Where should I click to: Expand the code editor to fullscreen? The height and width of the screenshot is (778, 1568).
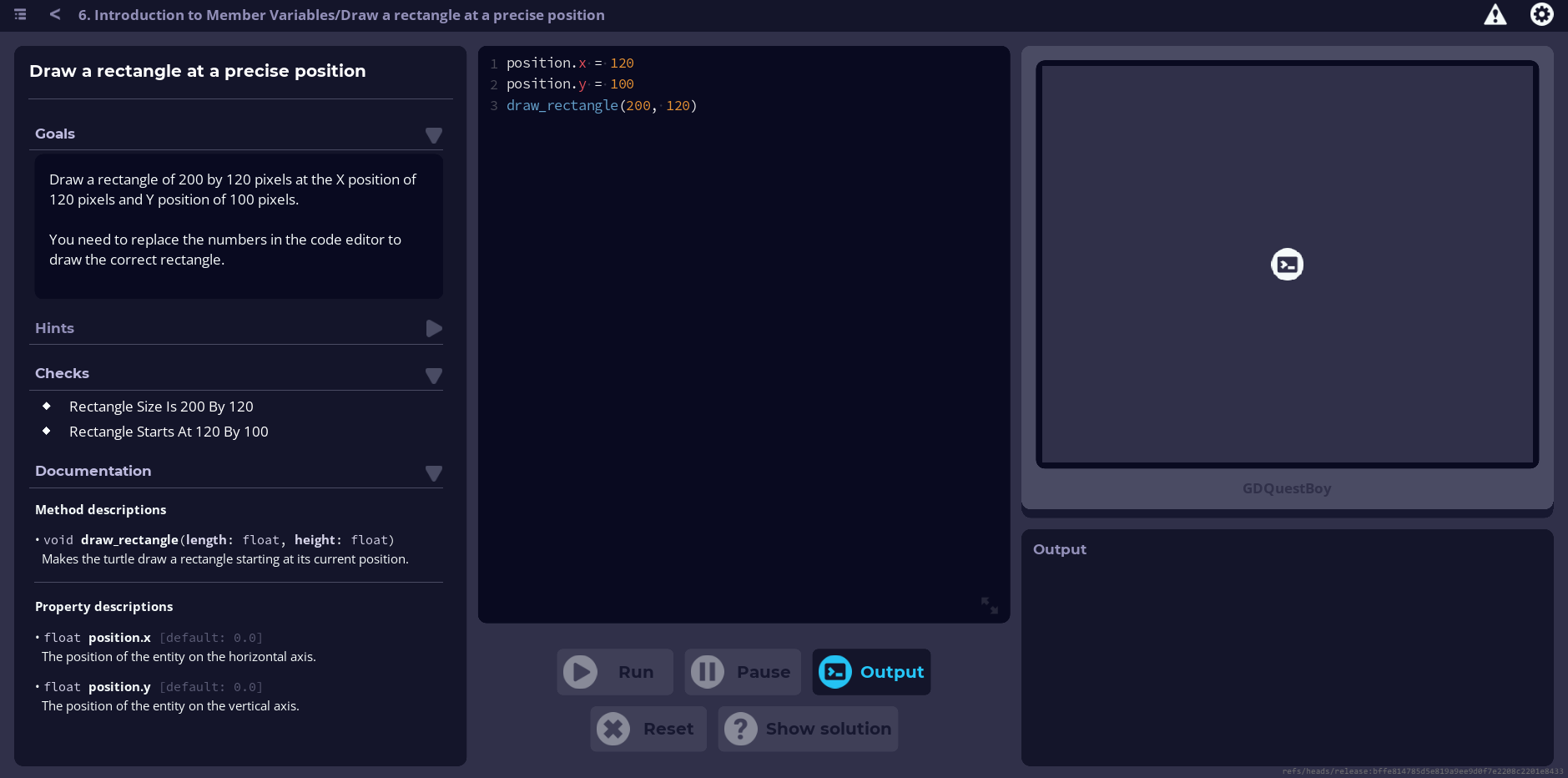click(989, 606)
